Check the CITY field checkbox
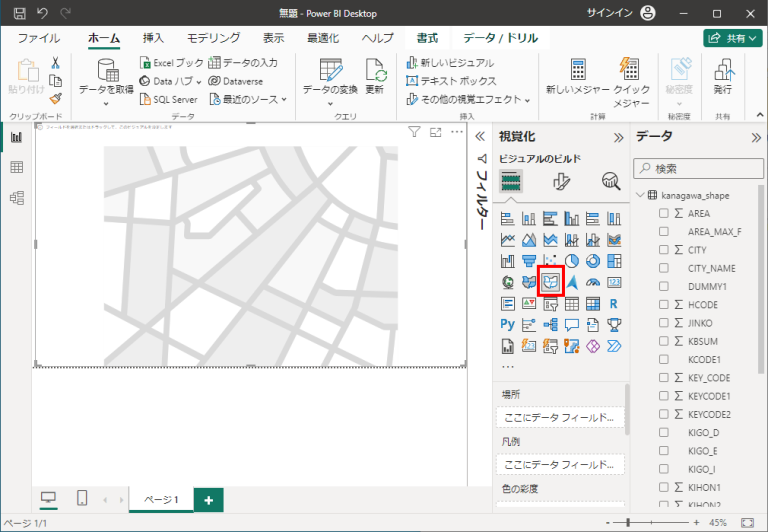768x532 pixels. (x=664, y=250)
